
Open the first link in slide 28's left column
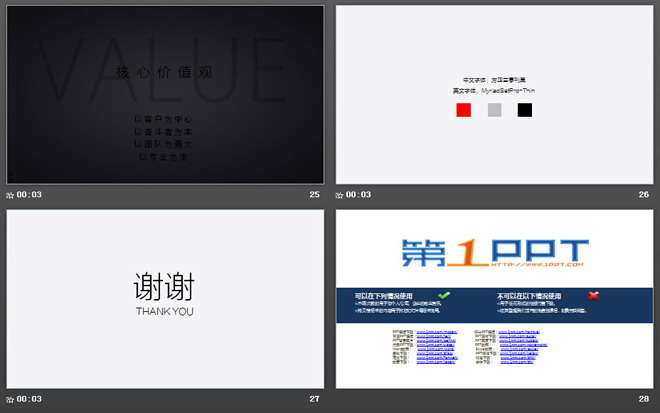[435, 330]
